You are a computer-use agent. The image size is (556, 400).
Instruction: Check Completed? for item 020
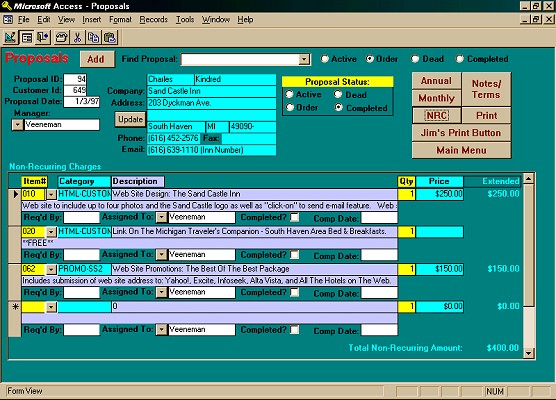point(294,255)
